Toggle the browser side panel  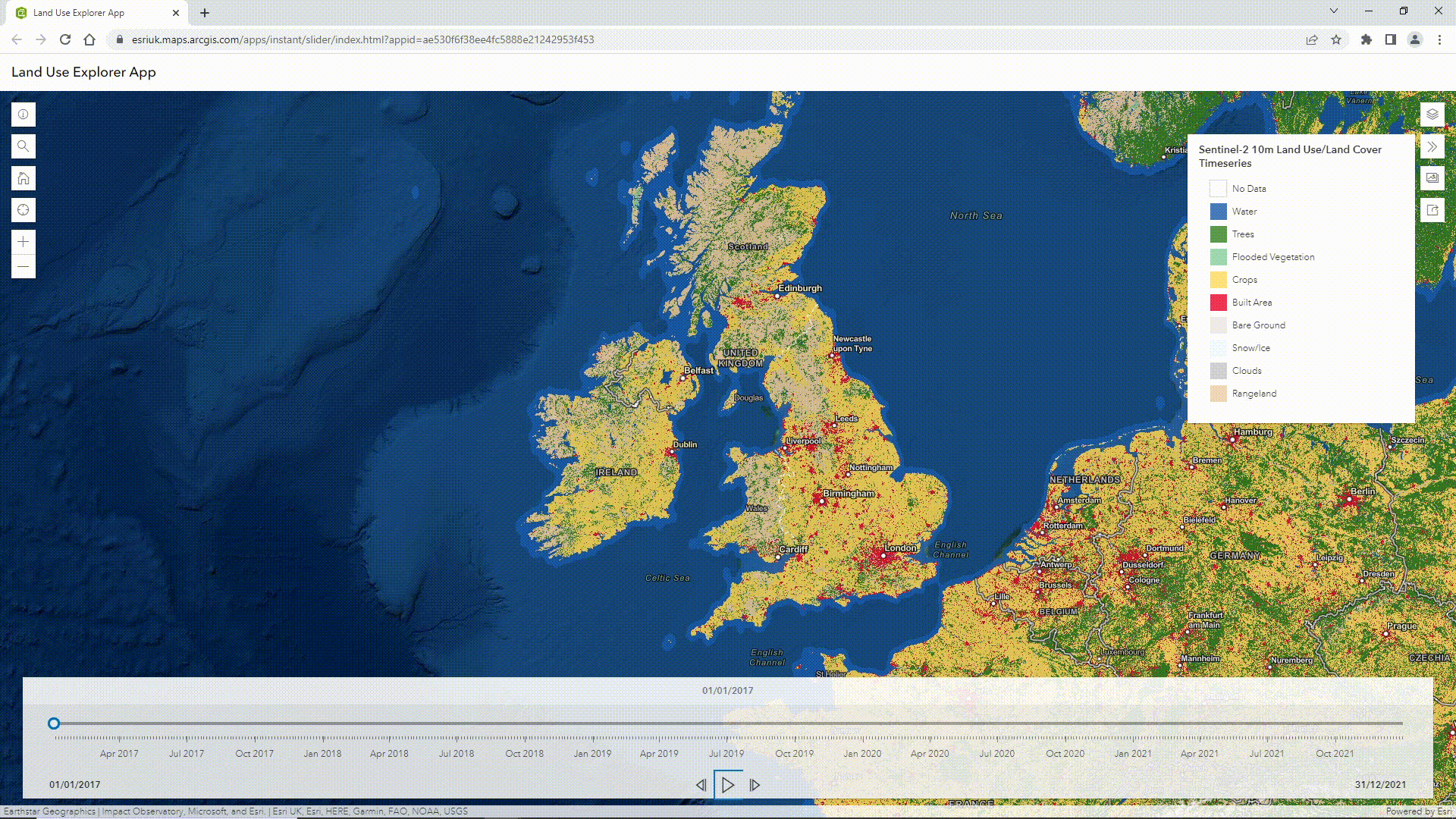(1391, 39)
